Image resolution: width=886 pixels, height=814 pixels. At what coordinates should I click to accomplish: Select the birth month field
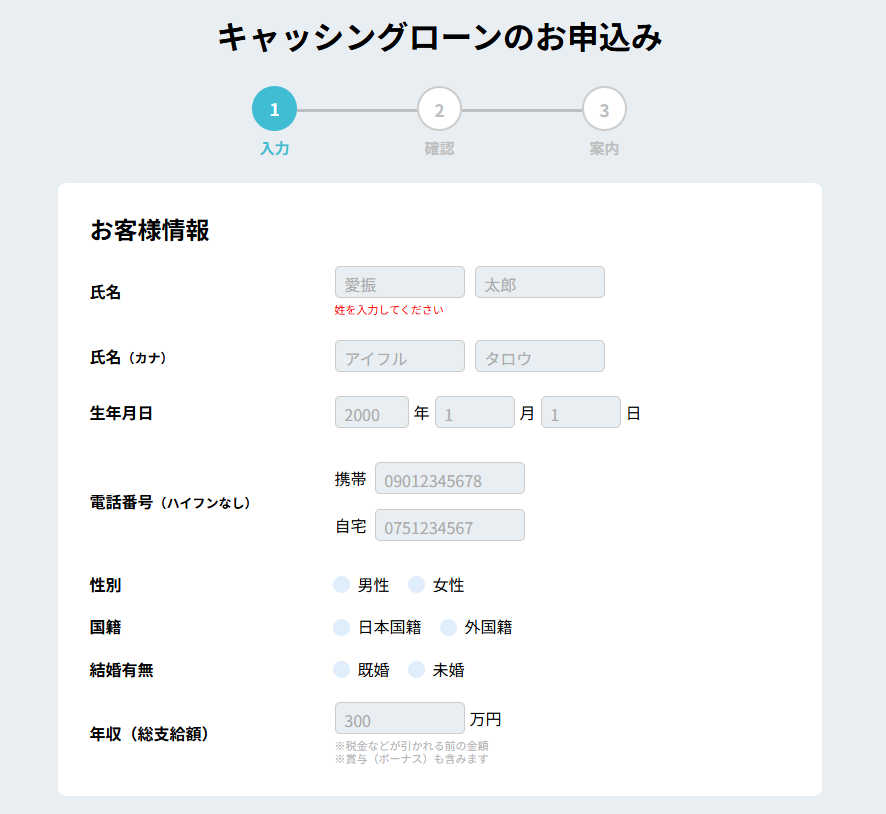[475, 412]
